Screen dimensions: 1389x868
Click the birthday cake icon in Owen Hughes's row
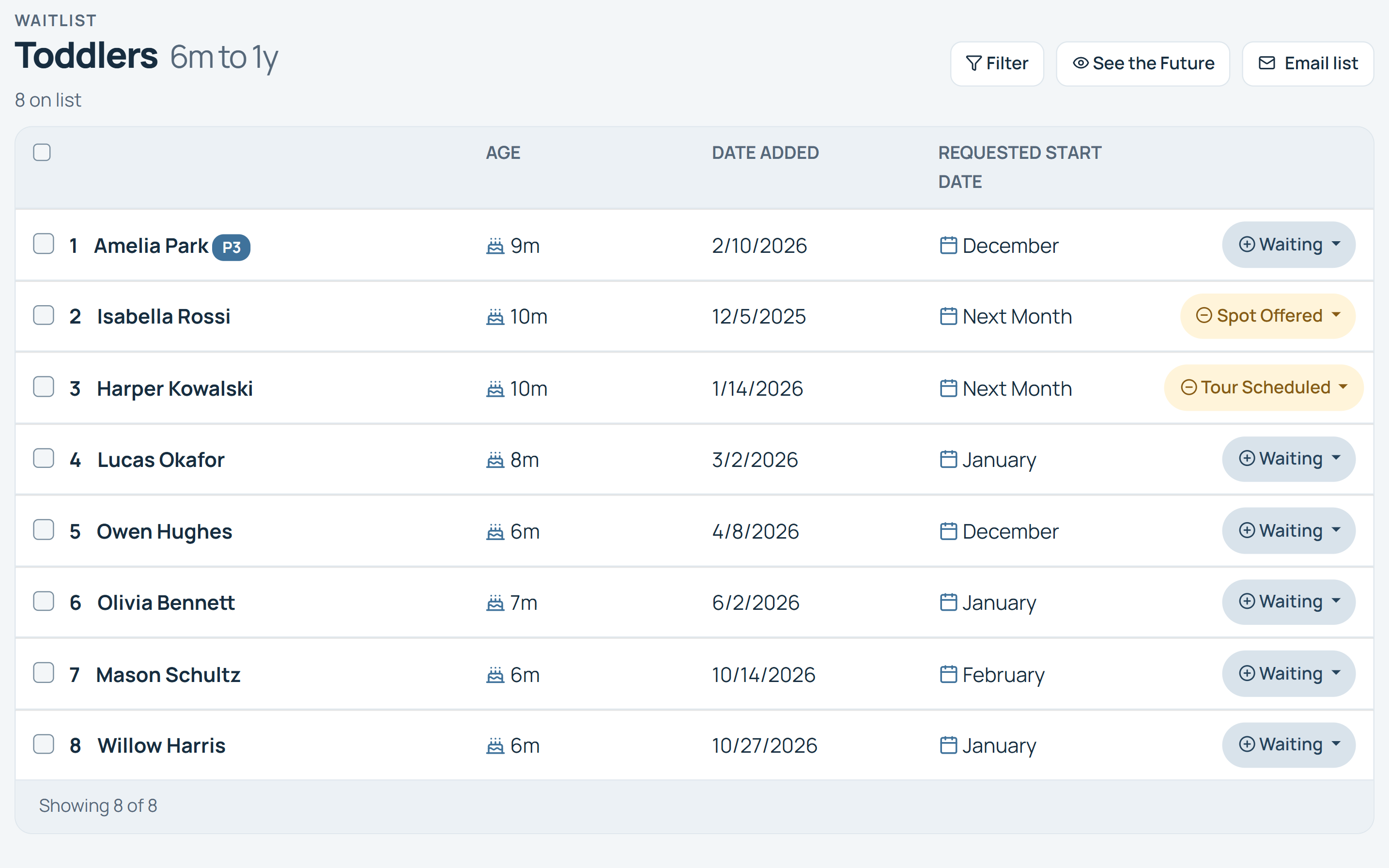click(495, 532)
